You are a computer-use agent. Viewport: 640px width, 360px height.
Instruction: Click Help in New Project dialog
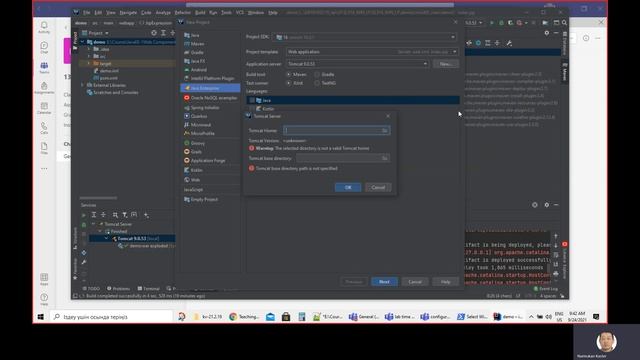click(x=445, y=282)
